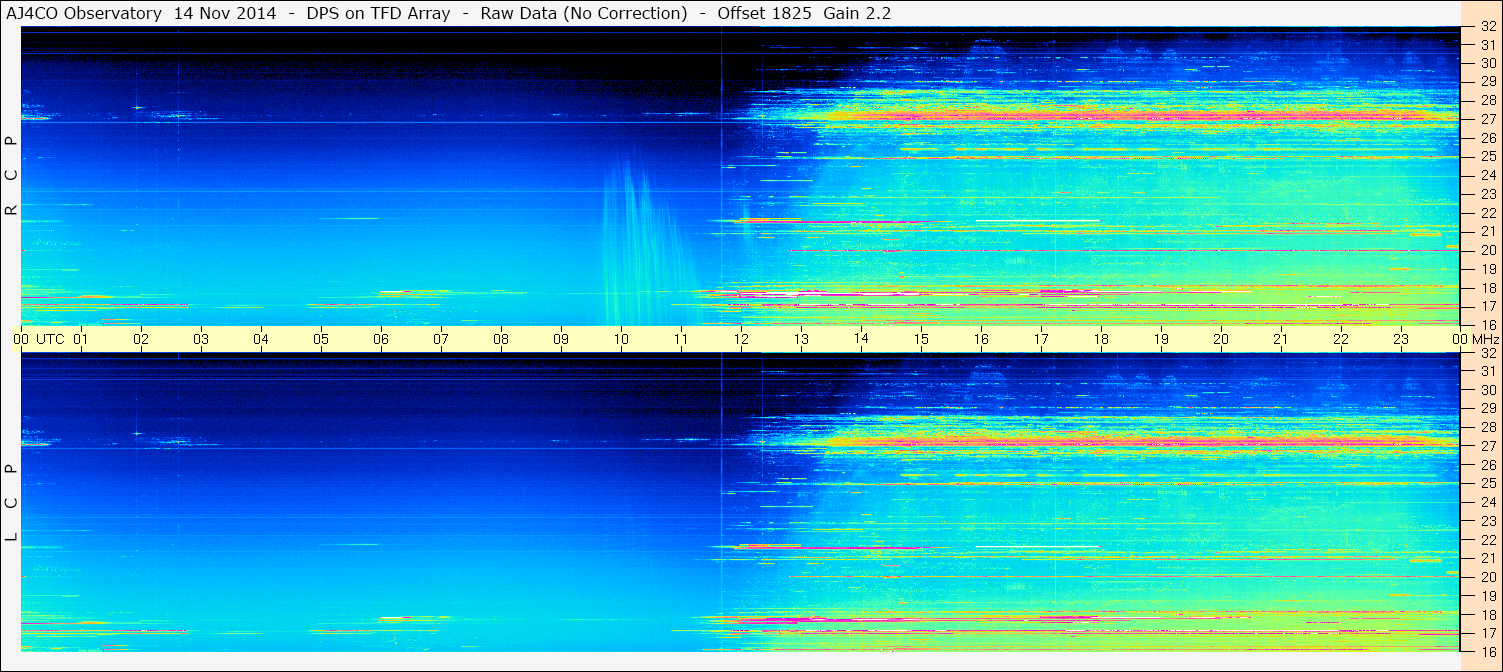Select the 27 MHz label in RCP panel
The height and width of the screenshot is (672, 1503).
pyautogui.click(x=1488, y=119)
